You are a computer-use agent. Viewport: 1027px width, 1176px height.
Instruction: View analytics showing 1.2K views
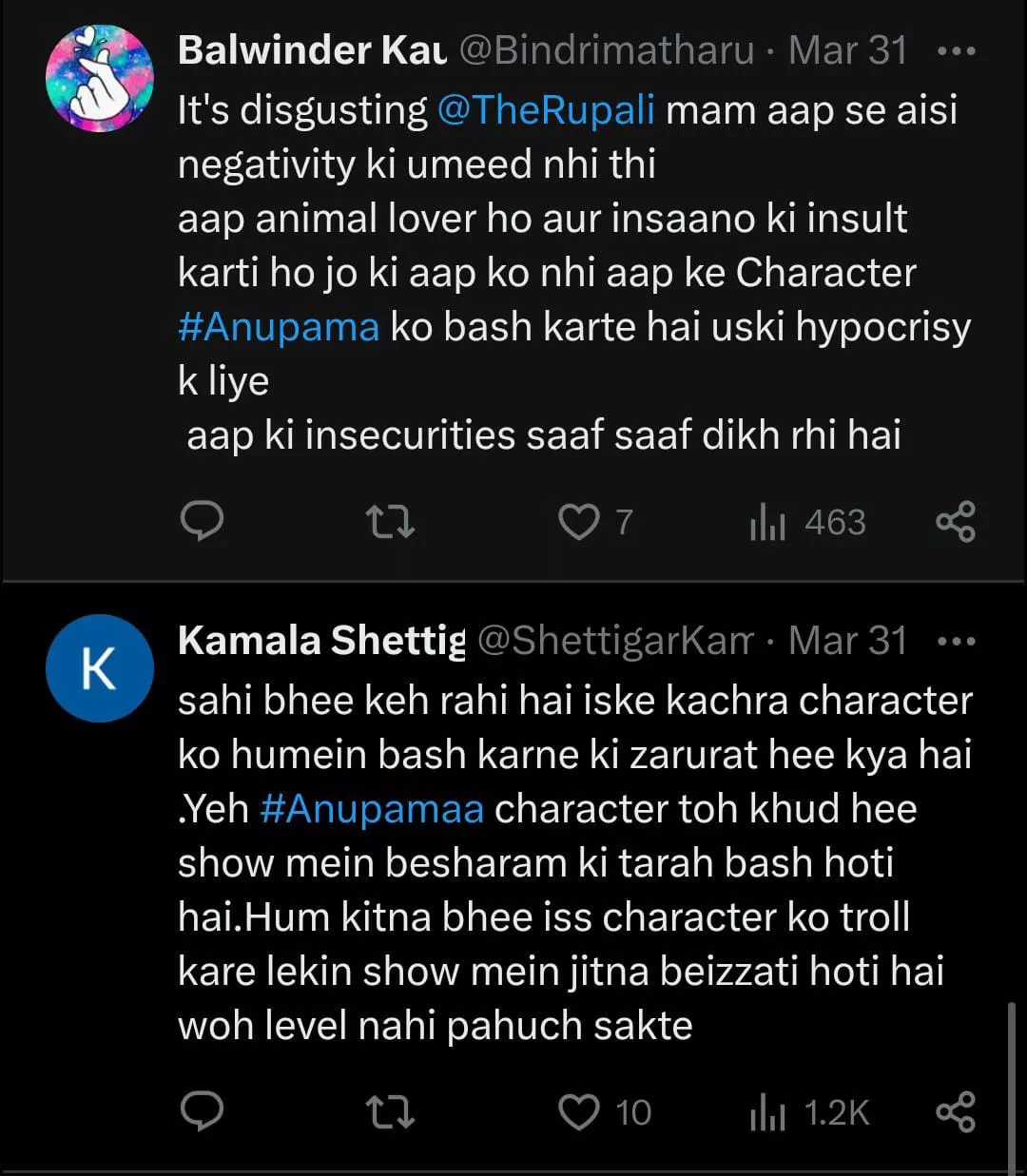pos(810,1112)
